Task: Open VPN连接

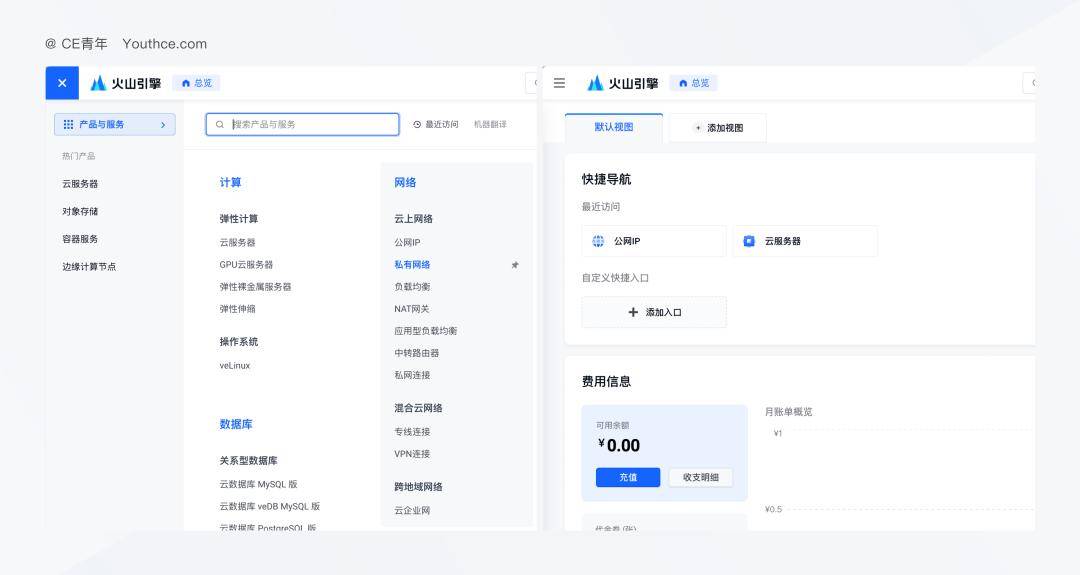Action: [x=412, y=454]
